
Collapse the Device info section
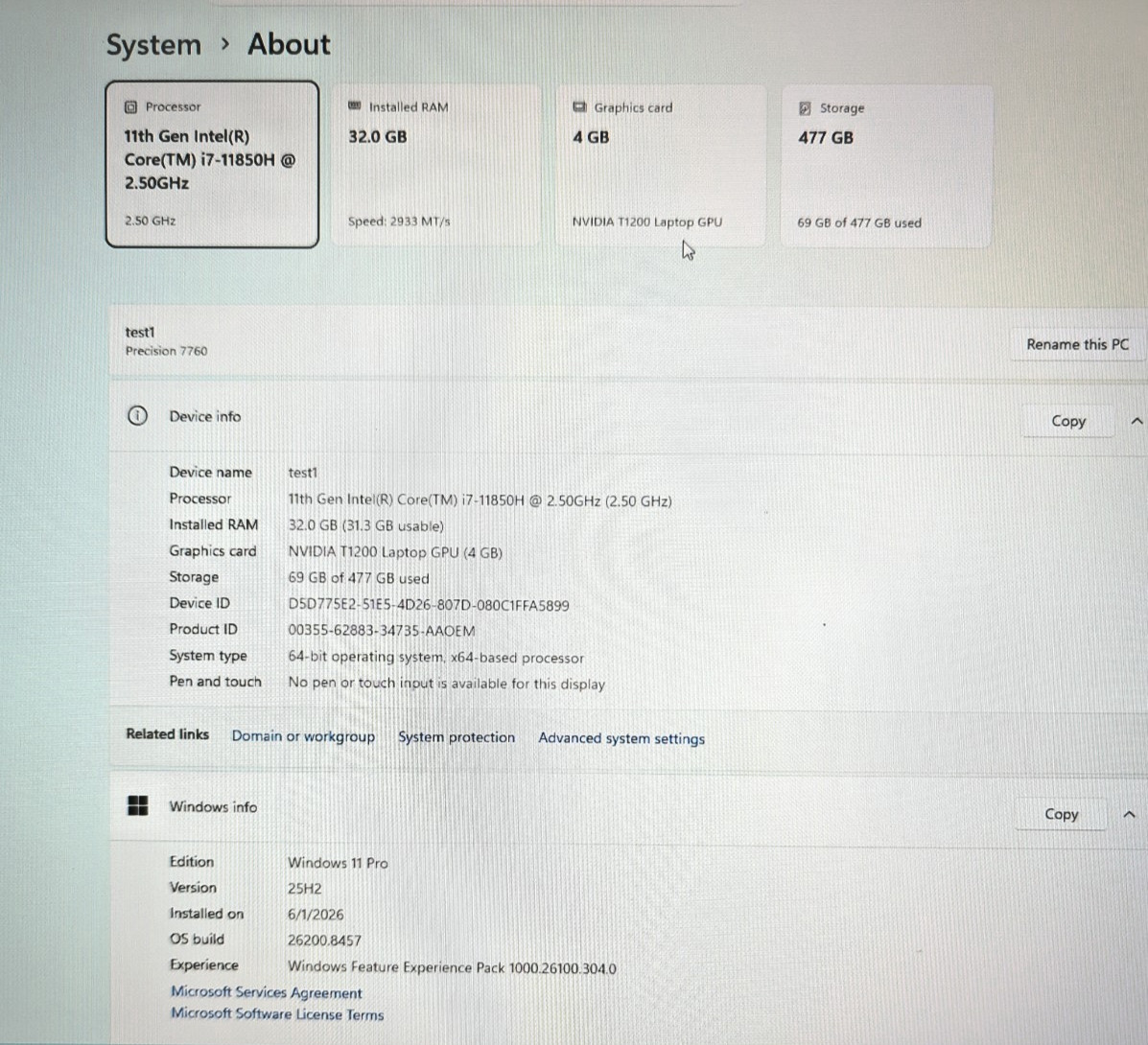1136,421
